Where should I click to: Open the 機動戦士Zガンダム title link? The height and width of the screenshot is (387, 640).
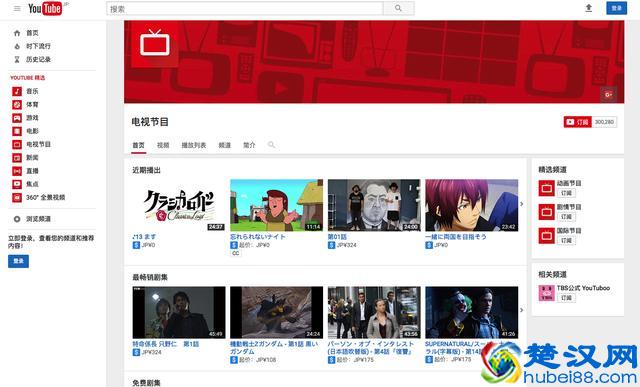point(274,348)
